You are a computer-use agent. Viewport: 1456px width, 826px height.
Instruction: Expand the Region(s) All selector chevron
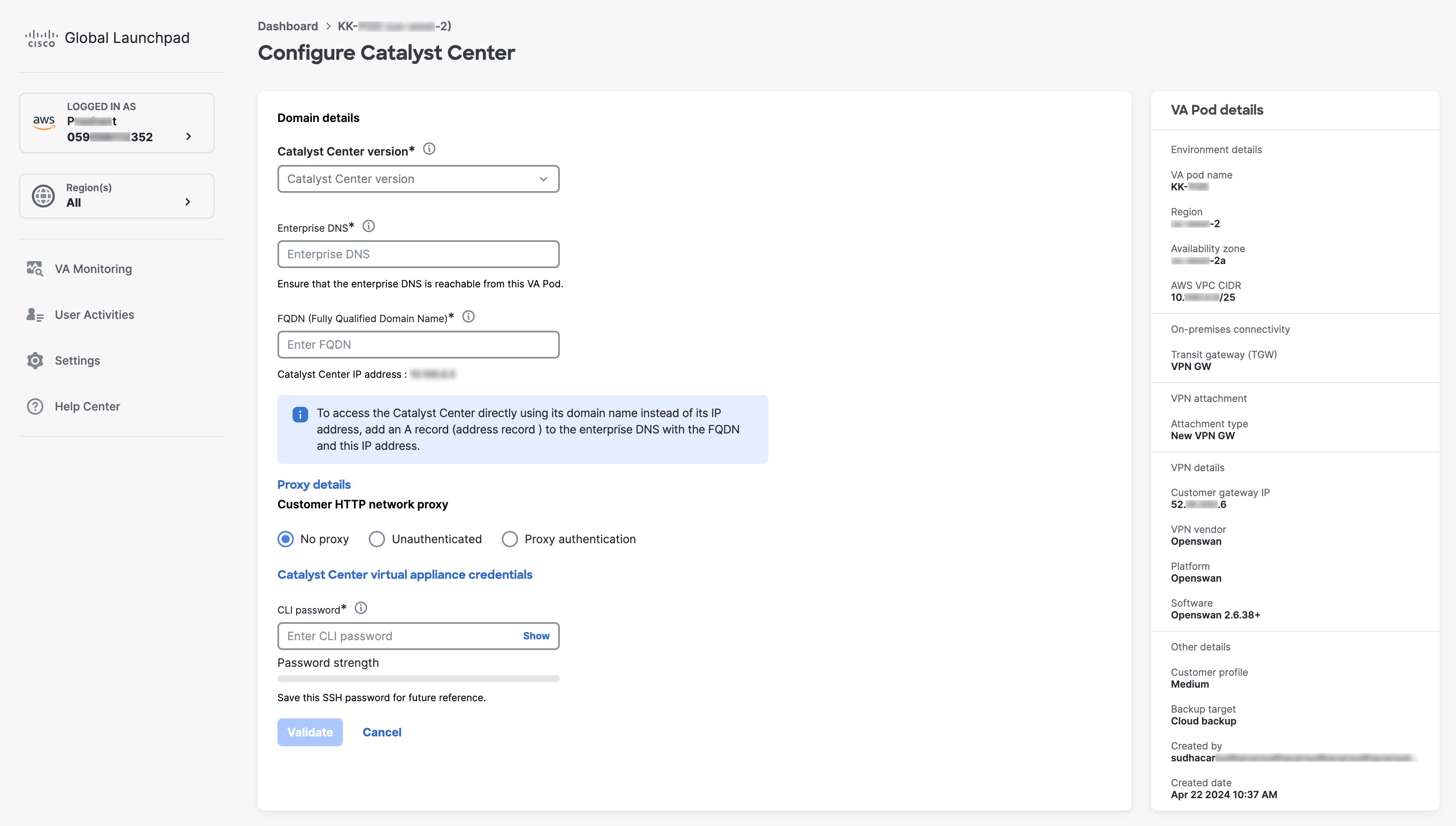(x=188, y=202)
